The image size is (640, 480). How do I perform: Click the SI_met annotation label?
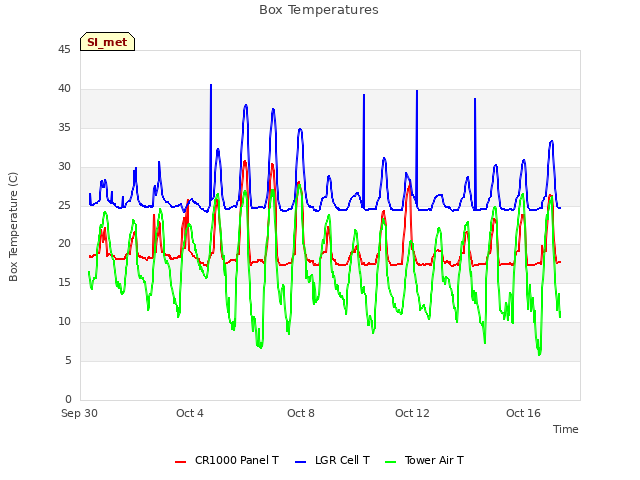click(x=107, y=42)
